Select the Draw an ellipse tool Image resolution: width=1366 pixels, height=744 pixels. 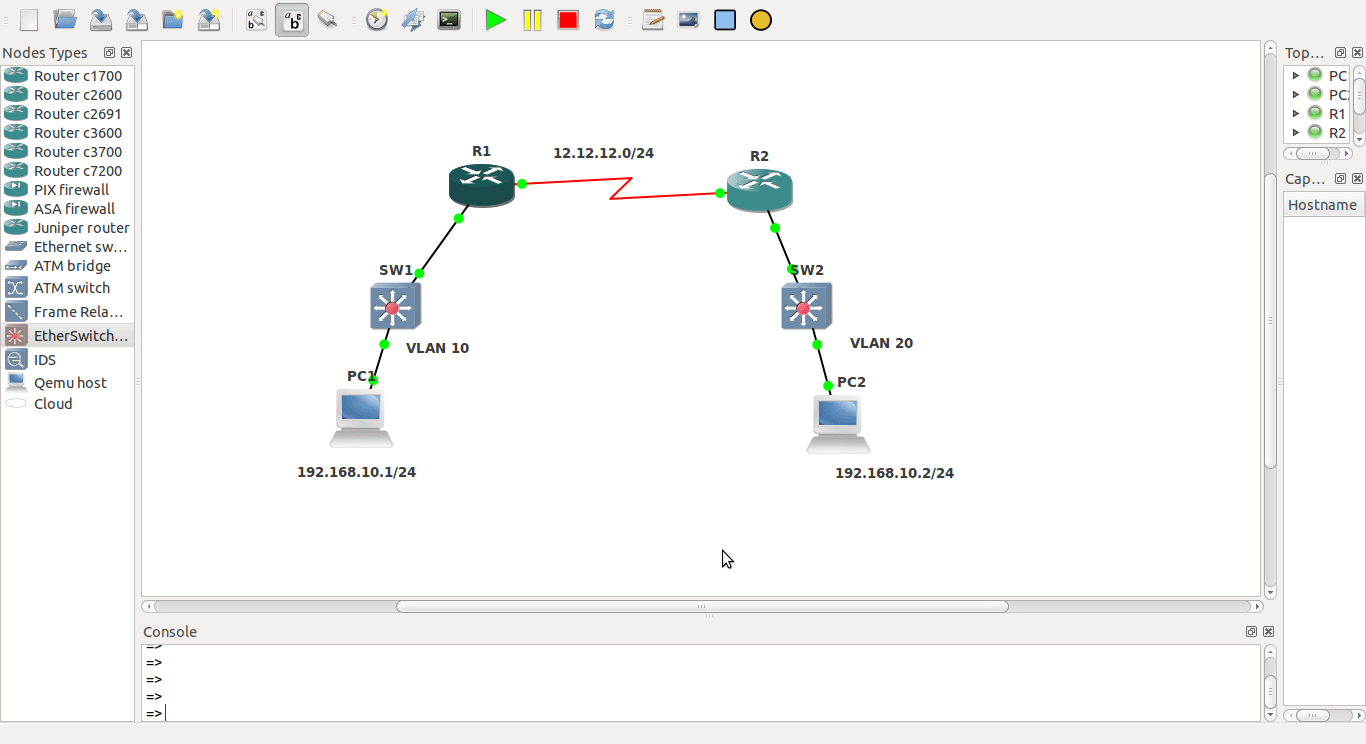[761, 19]
